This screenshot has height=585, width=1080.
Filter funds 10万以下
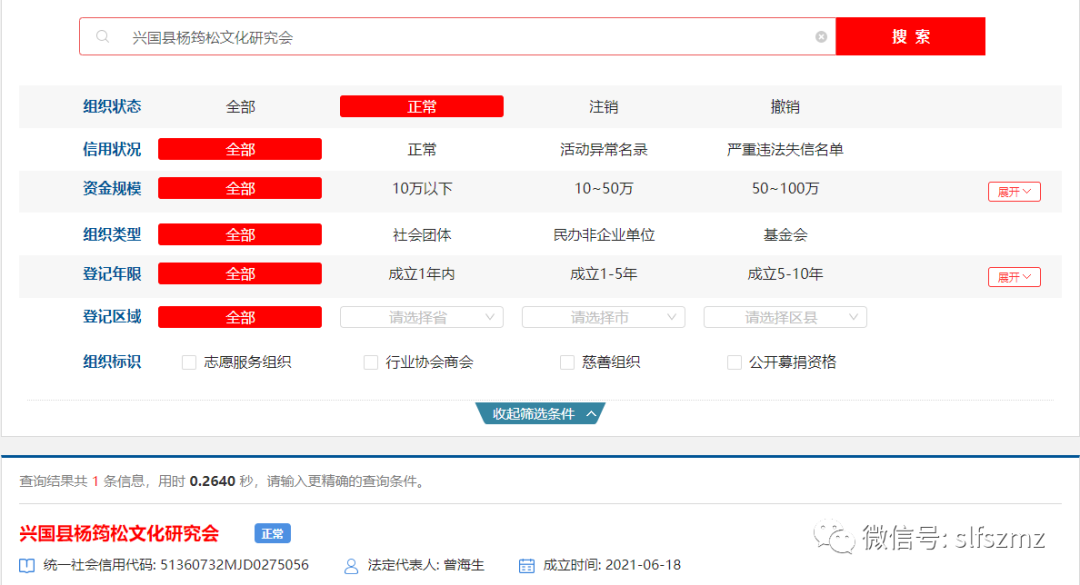422,189
